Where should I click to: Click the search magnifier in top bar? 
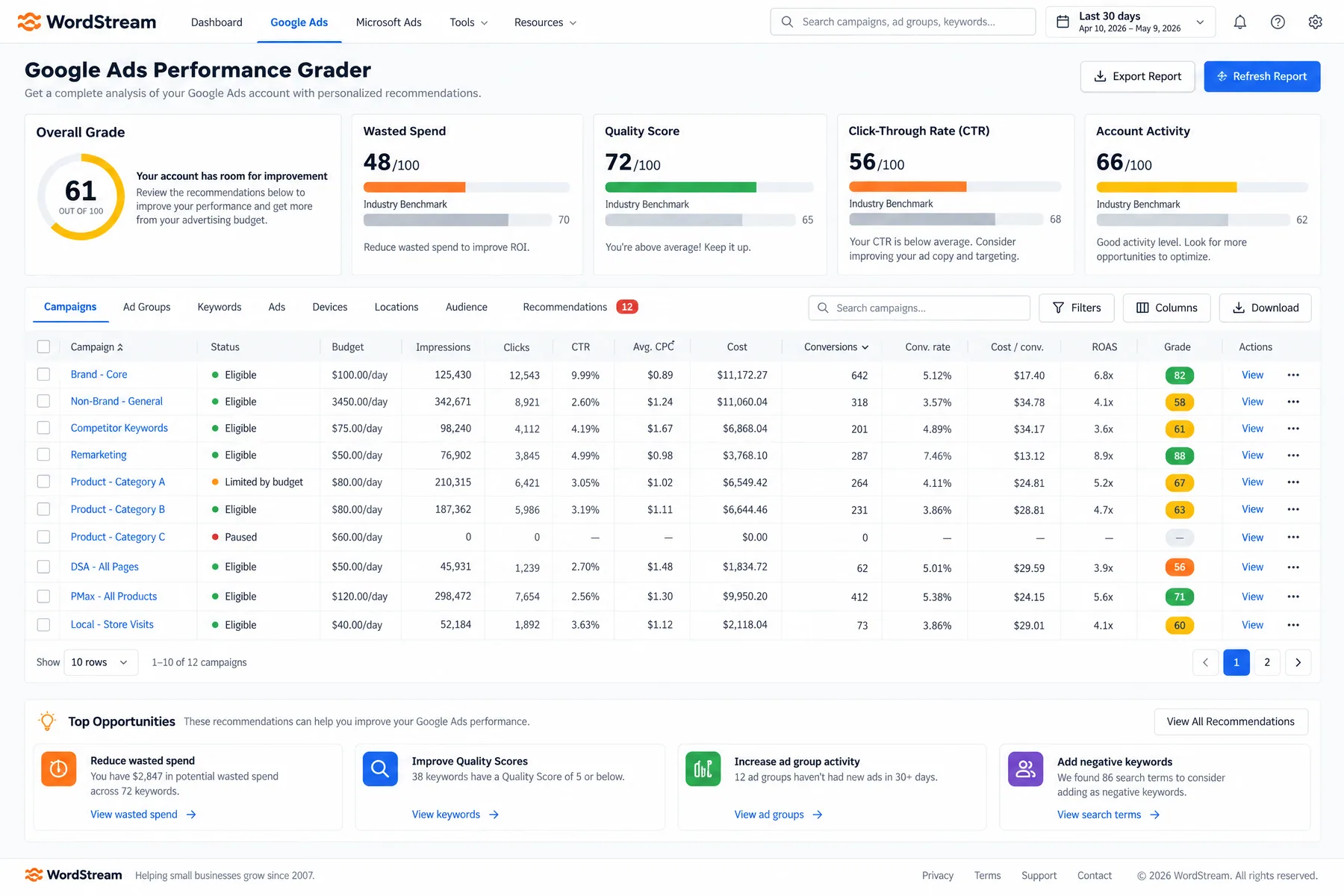click(787, 22)
